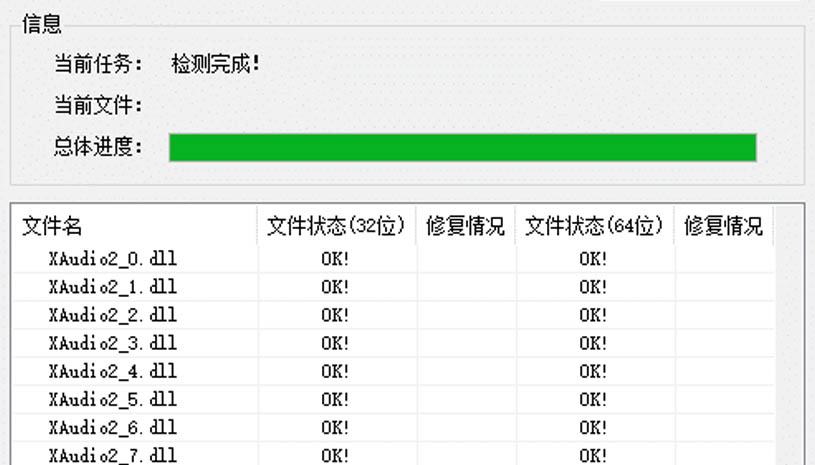
Task: Click the first 修复情况 column header
Action: [x=465, y=226]
